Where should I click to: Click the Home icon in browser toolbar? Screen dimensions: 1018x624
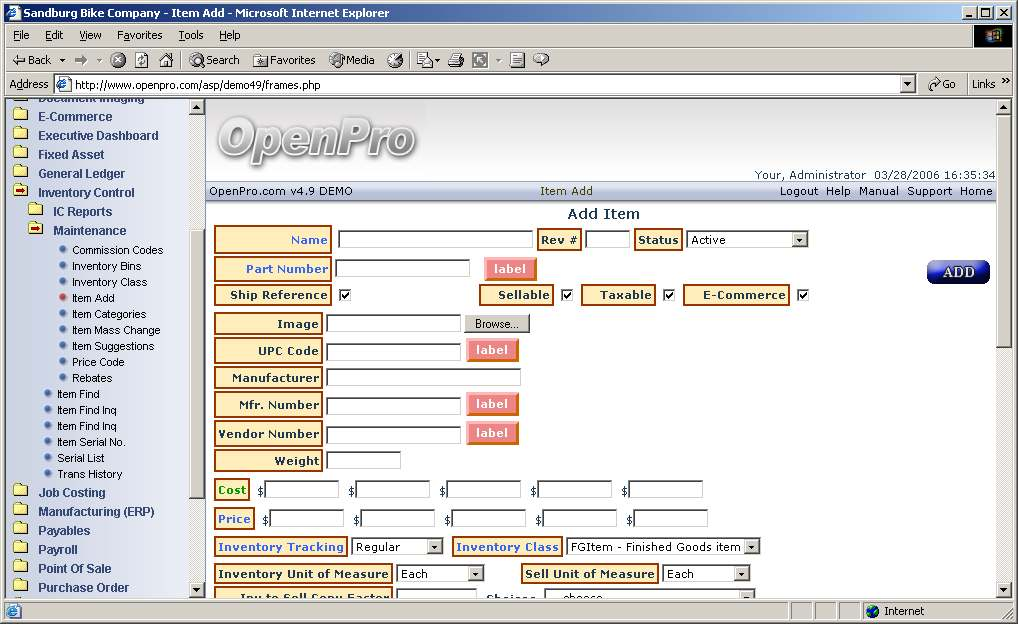(x=166, y=60)
